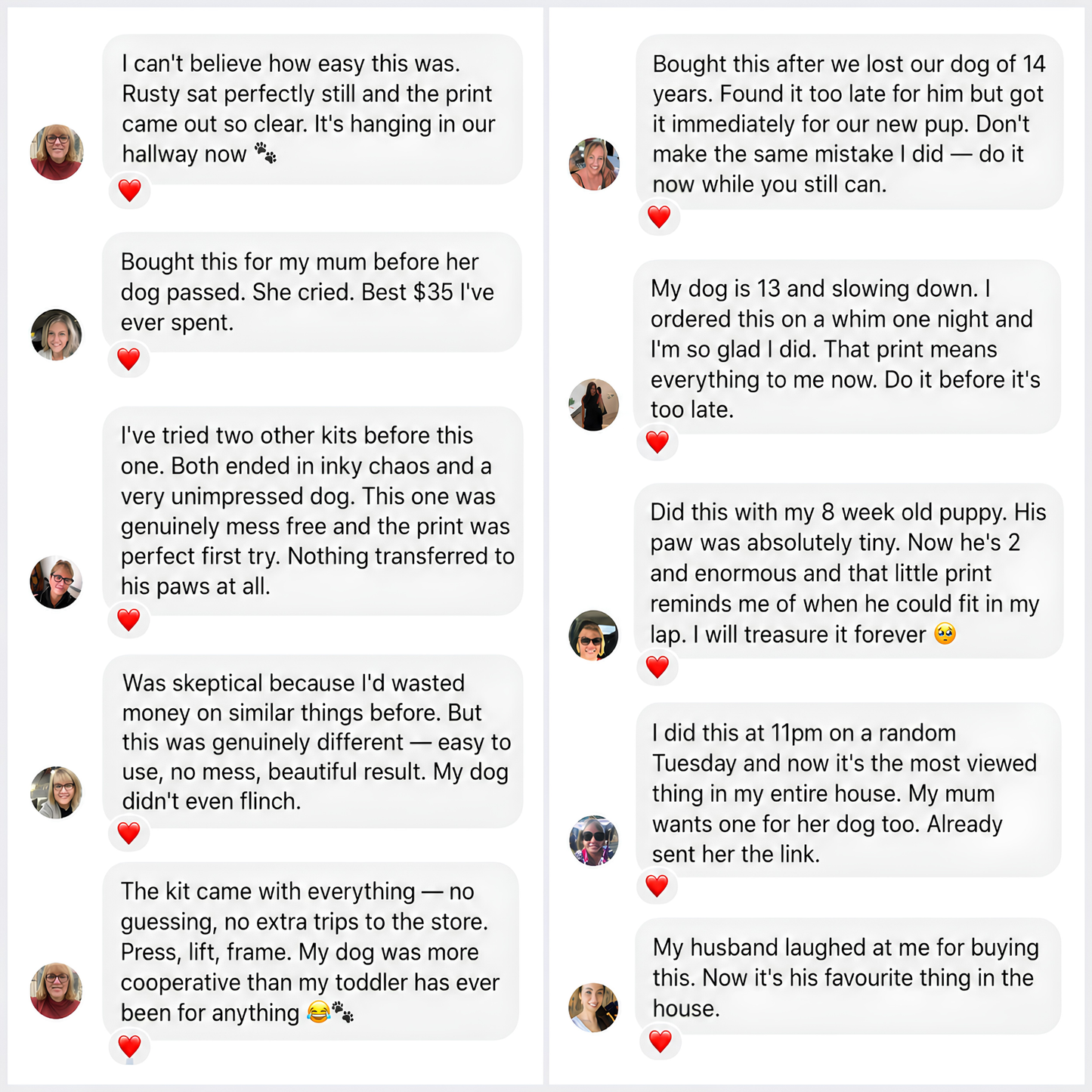The width and height of the screenshot is (1092, 1092).
Task: Click the heart under the 'Best $35' comment
Action: click(x=129, y=359)
